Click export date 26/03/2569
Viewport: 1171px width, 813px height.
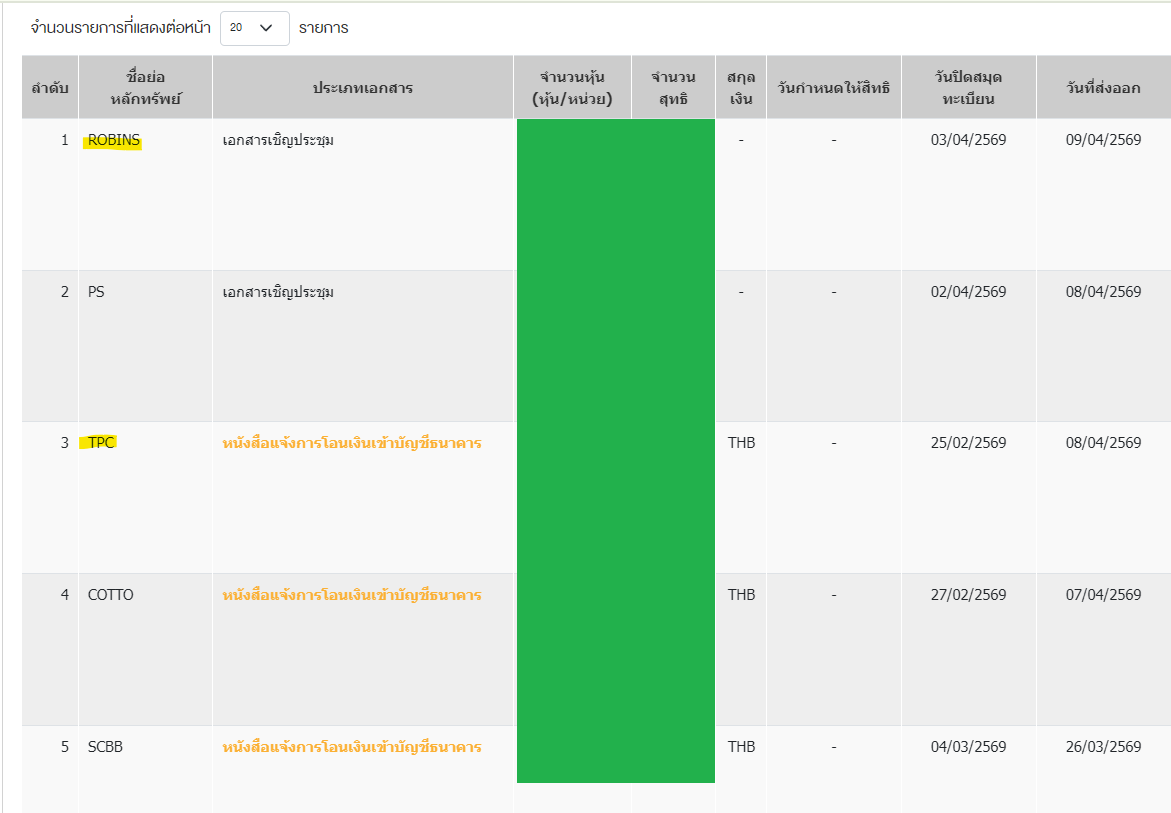1104,747
